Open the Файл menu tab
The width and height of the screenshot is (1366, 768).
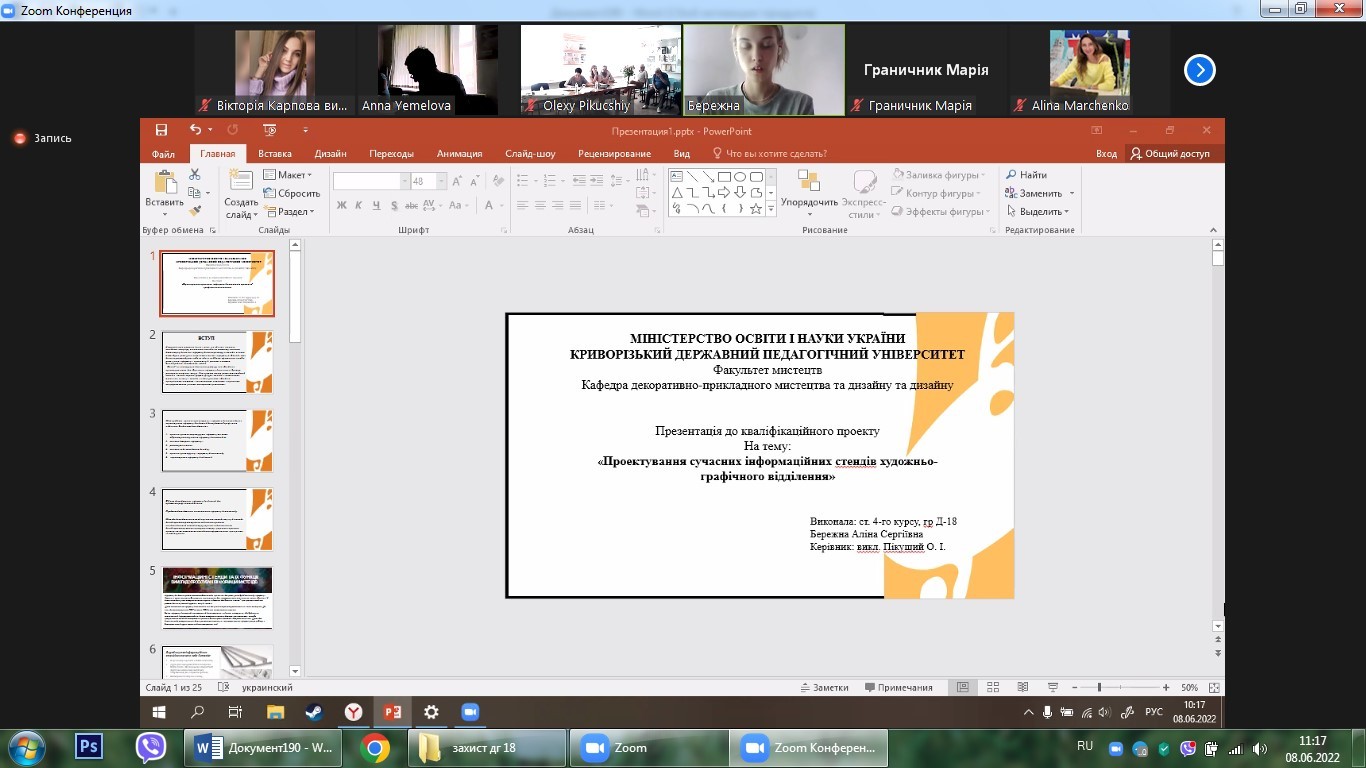(163, 154)
